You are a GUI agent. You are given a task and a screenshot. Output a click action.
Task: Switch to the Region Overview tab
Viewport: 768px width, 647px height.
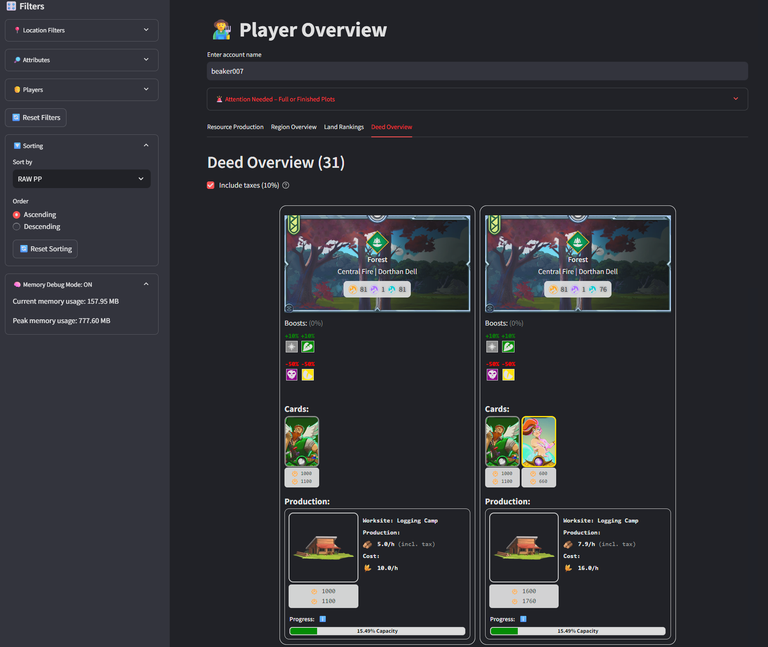tap(294, 127)
